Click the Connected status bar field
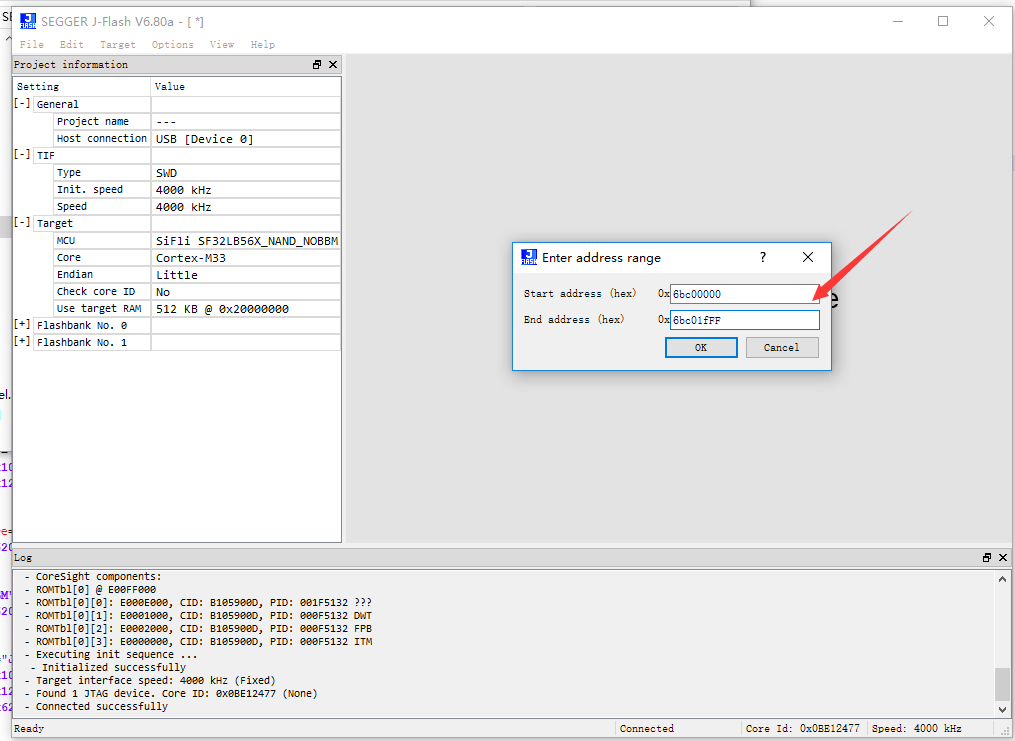Image resolution: width=1015 pixels, height=741 pixels. point(647,729)
